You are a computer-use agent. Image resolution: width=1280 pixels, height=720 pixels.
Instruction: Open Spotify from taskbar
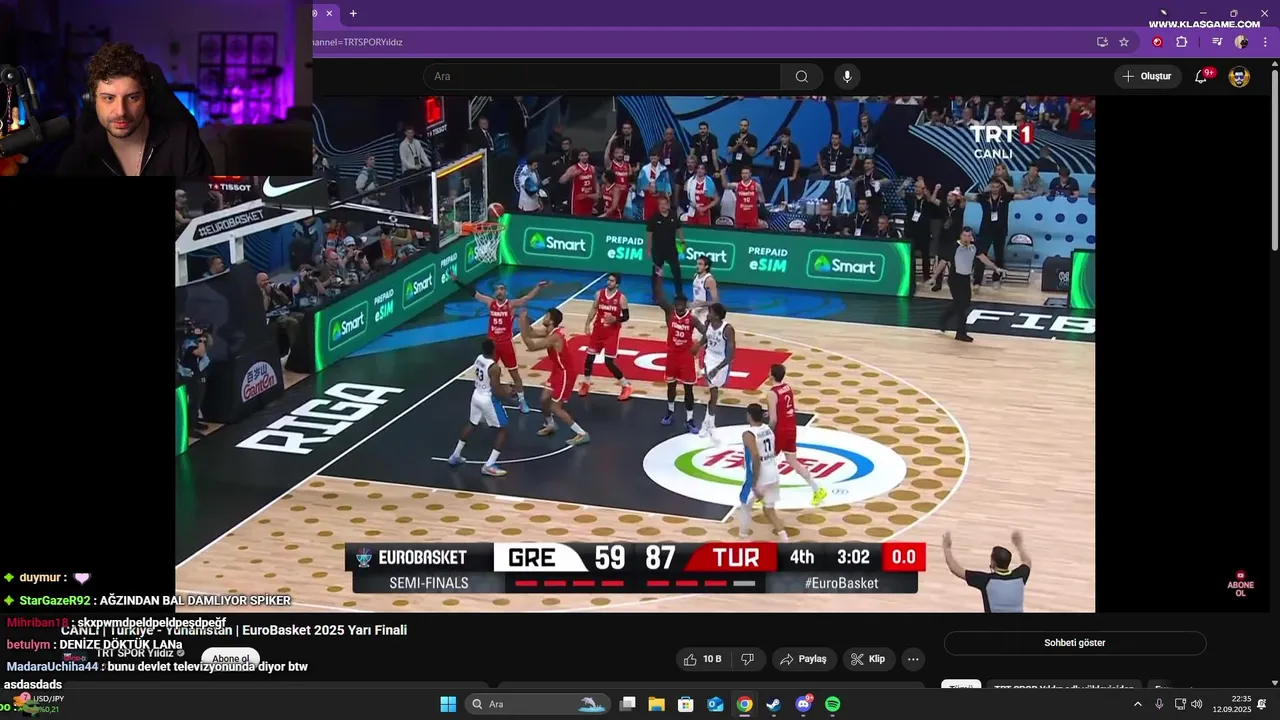(x=832, y=704)
